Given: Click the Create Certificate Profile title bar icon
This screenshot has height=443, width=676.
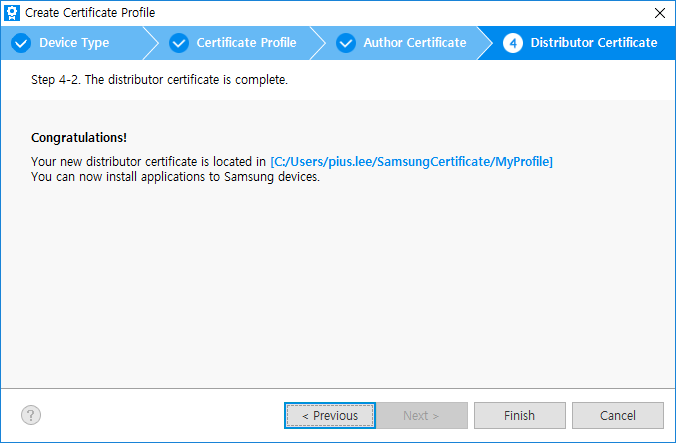Looking at the screenshot, I should pos(12,13).
